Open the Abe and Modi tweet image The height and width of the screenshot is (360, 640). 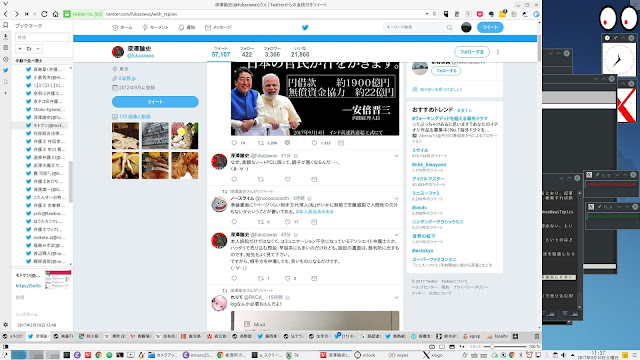315,99
